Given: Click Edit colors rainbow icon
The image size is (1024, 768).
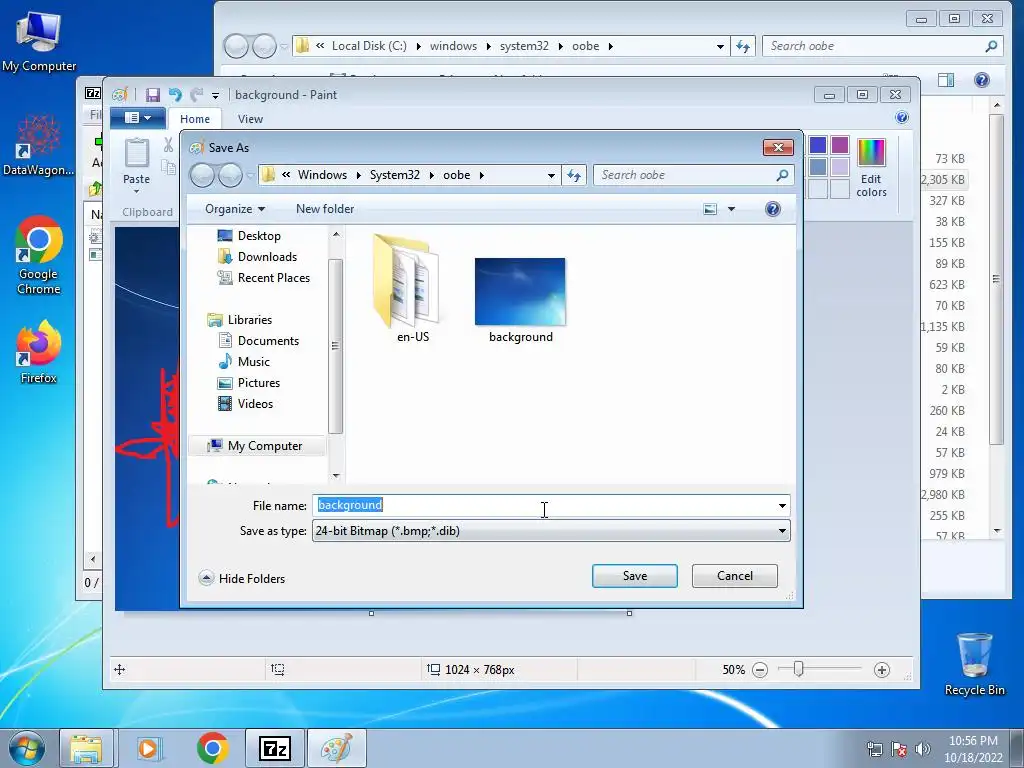Looking at the screenshot, I should [871, 153].
